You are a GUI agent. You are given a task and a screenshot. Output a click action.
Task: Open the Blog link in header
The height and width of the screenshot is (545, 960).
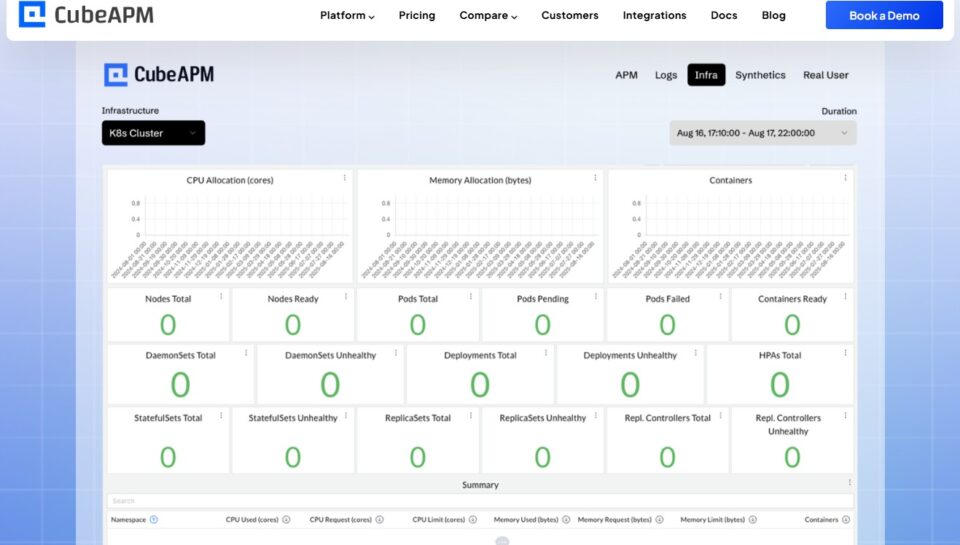[x=774, y=15]
